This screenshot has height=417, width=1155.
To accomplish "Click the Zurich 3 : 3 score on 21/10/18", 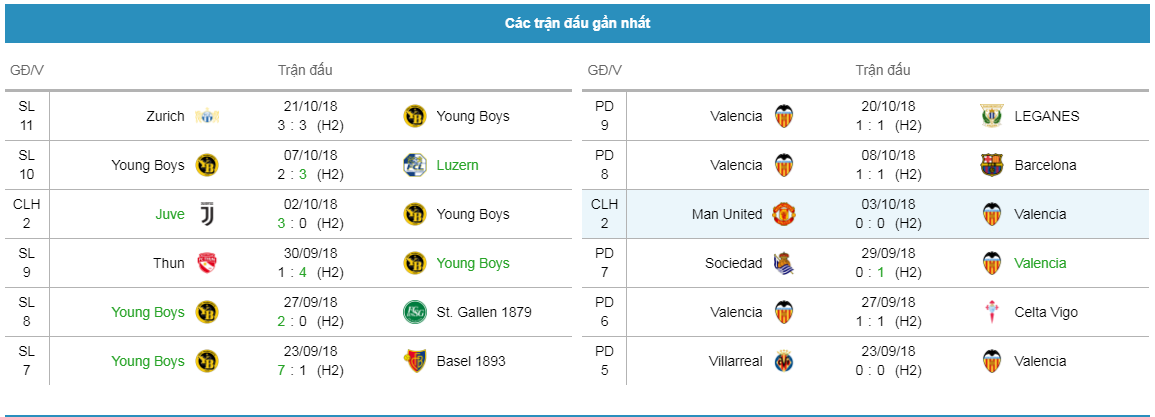I will point(292,125).
